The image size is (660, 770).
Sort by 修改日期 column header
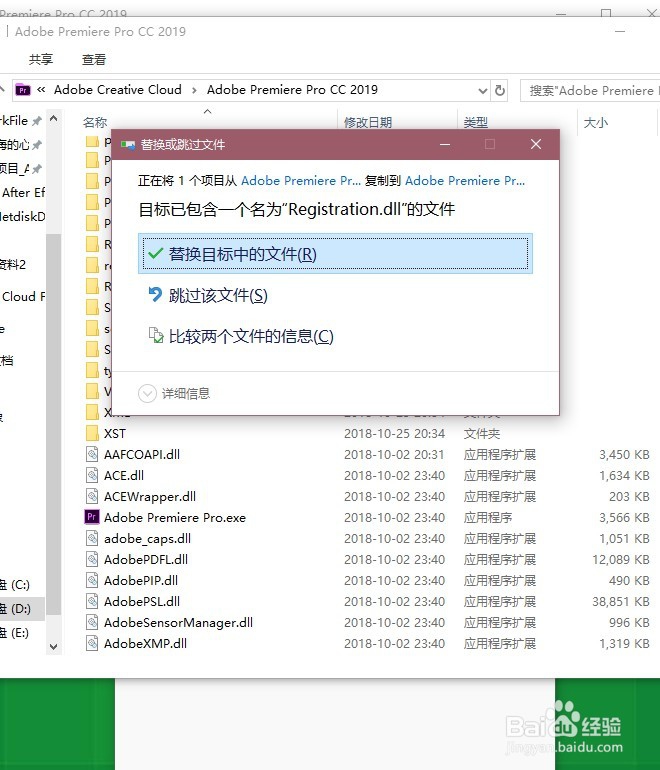(368, 122)
